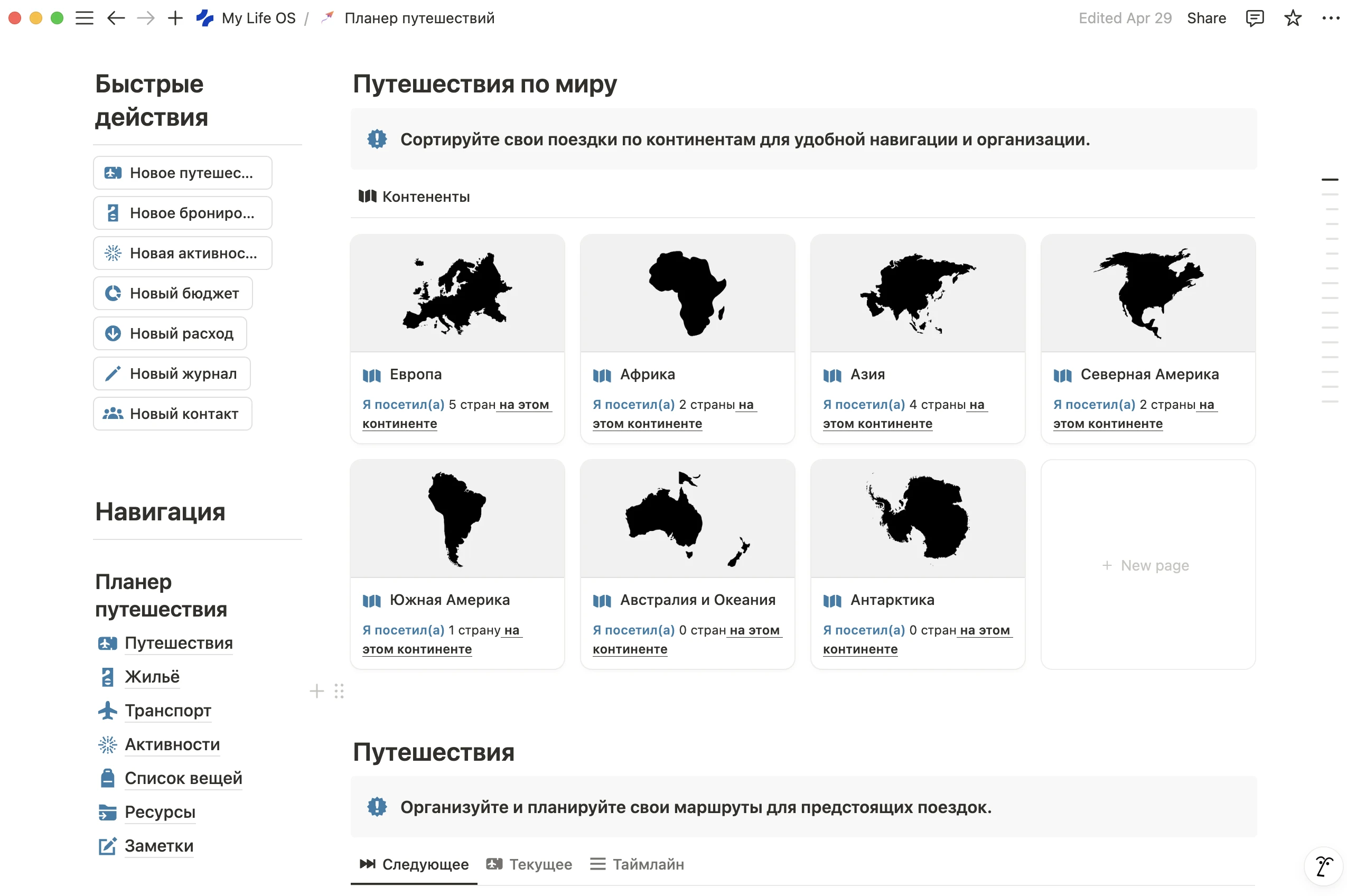The height and width of the screenshot is (896, 1347).
Task: Click the Share button
Action: point(1206,18)
